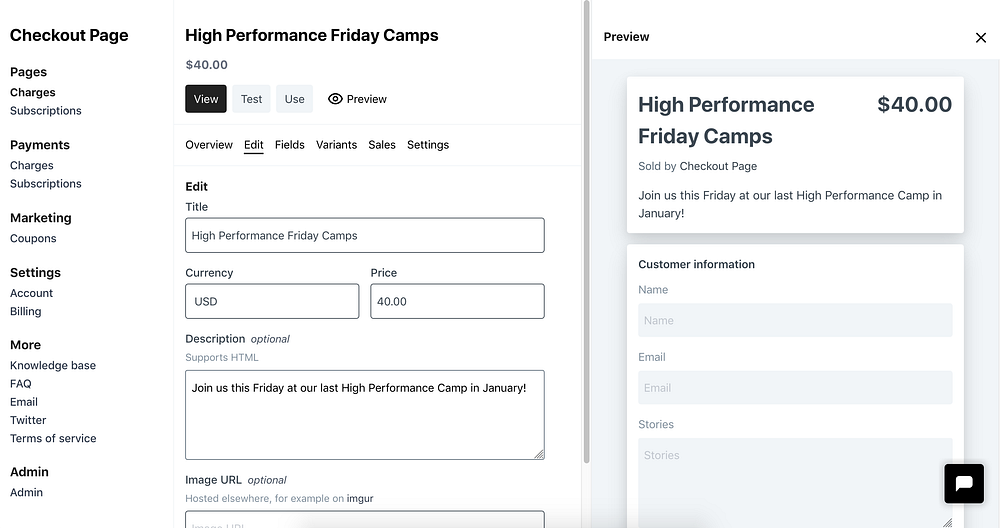1000x528 pixels.
Task: Close the Preview panel
Action: (x=980, y=38)
